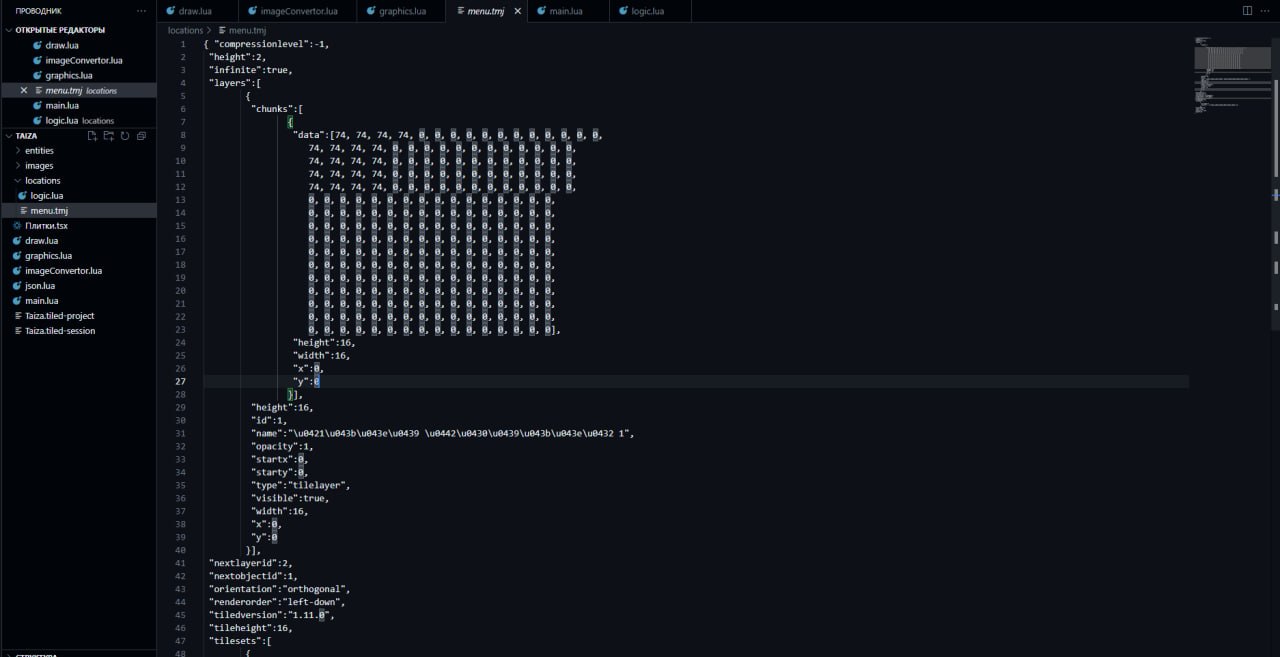Click the New Folder icon in TAIZA header

[x=108, y=136]
